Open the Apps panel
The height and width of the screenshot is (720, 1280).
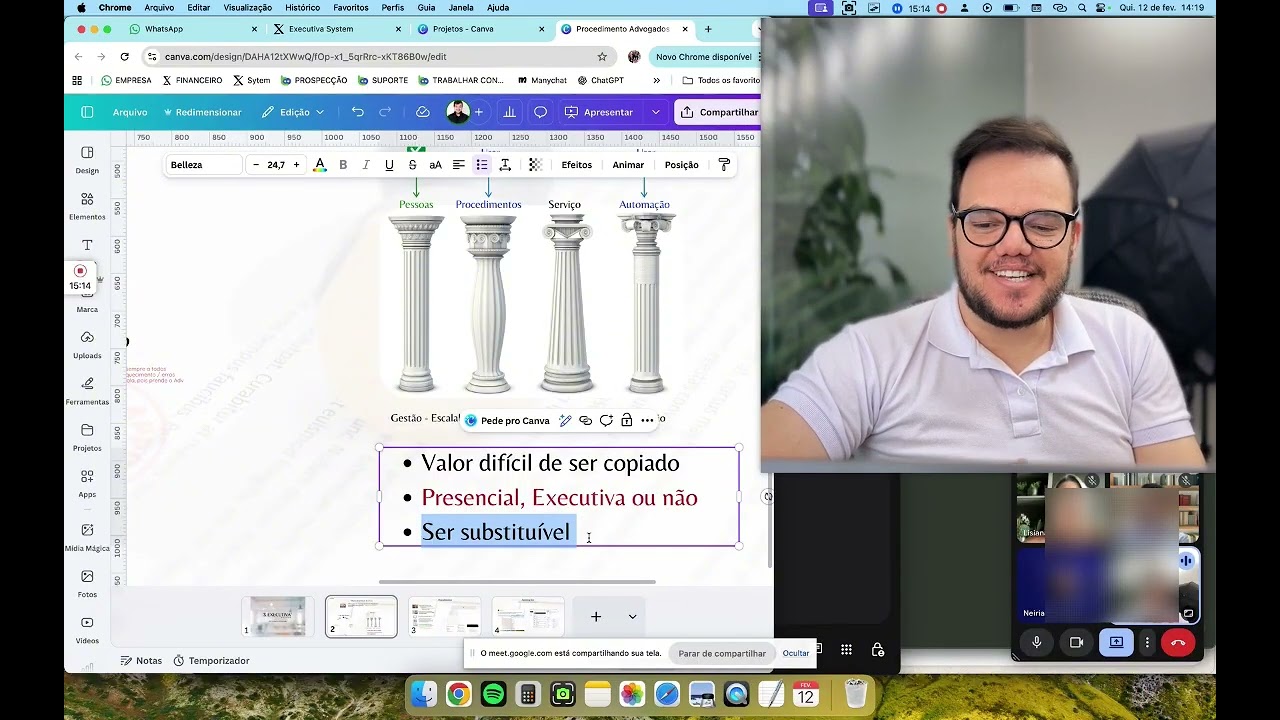tap(87, 483)
